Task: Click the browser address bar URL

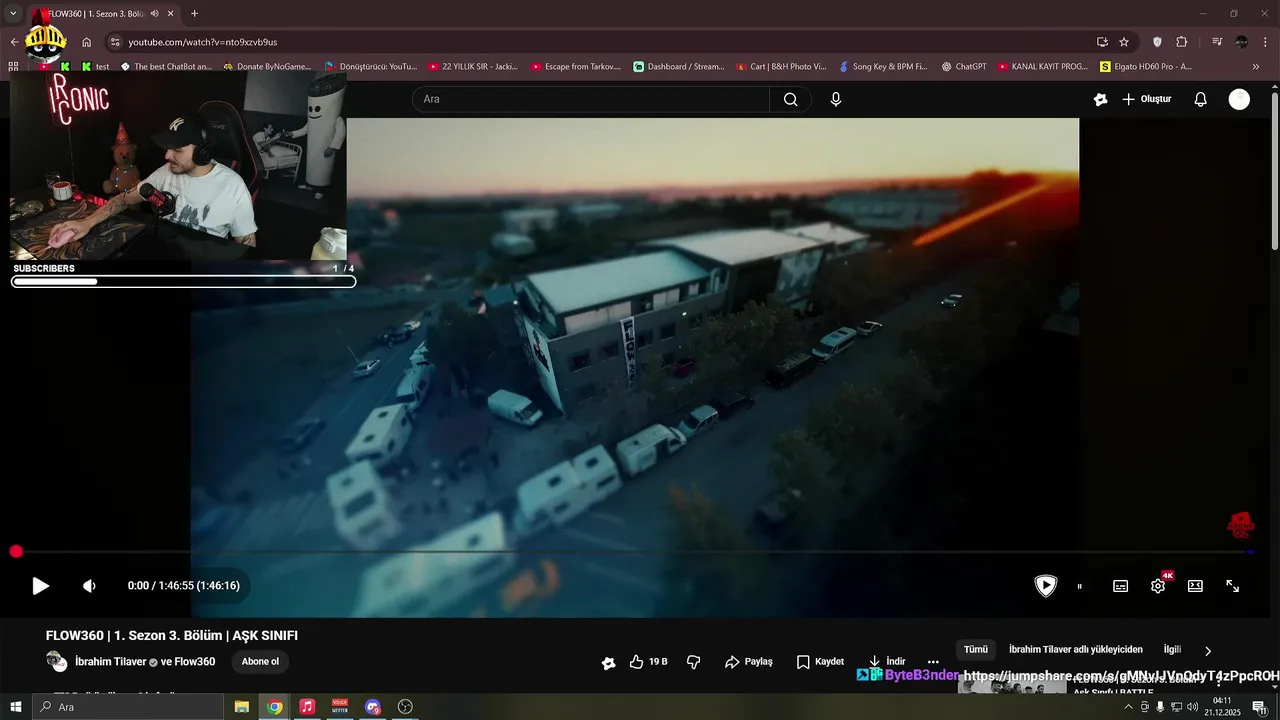Action: pos(203,42)
